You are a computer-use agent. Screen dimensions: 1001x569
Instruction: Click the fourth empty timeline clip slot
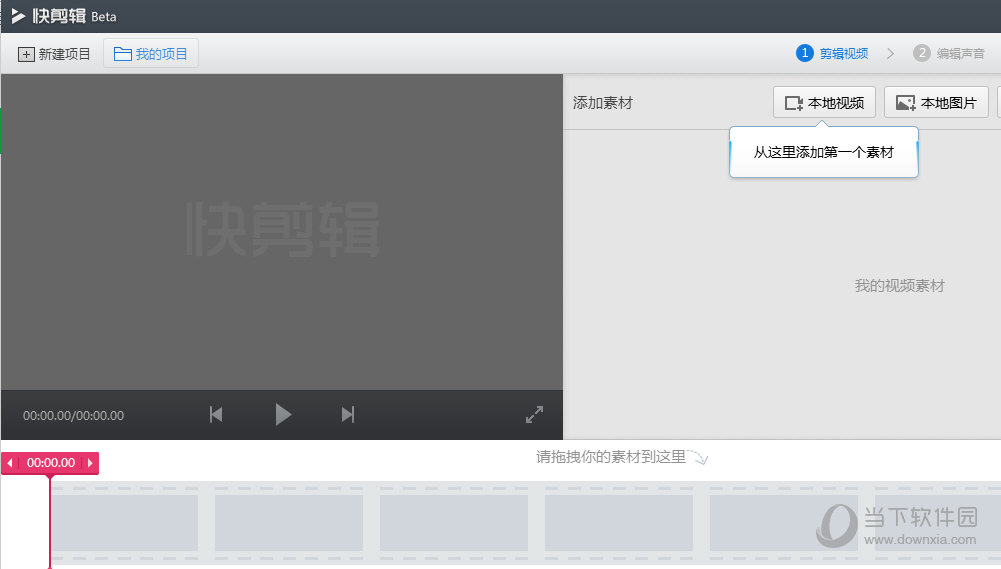pyautogui.click(x=619, y=522)
